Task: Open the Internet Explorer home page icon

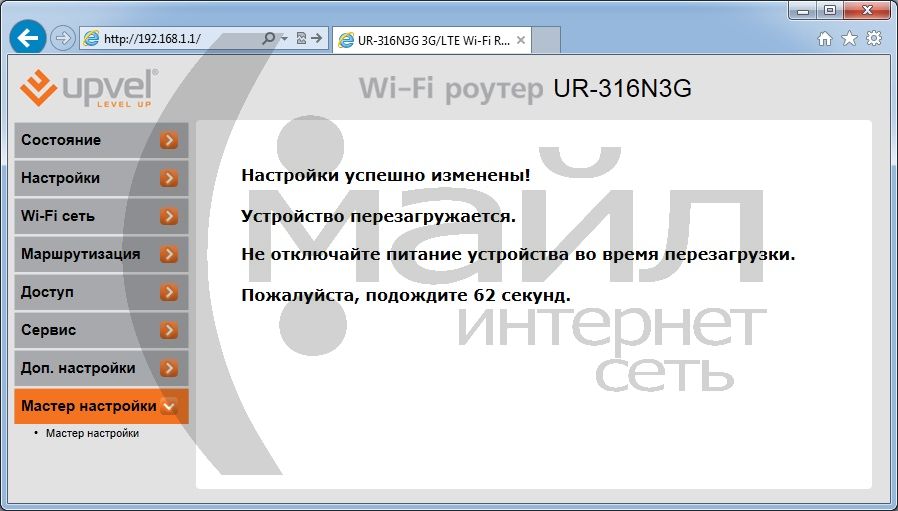Action: point(825,39)
